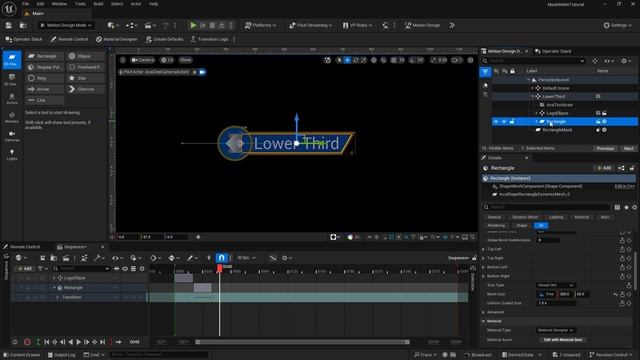Switch to the Remote Control tab

click(22, 247)
